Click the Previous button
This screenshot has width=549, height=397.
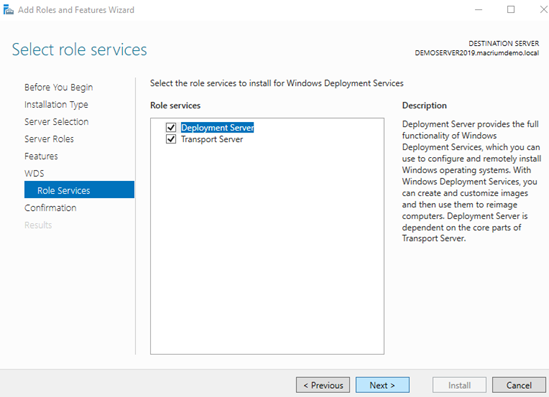click(x=323, y=385)
